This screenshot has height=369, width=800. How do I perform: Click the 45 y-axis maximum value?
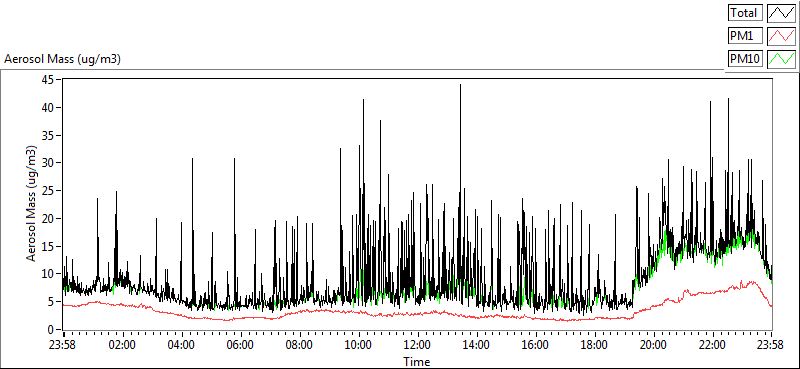(x=49, y=80)
